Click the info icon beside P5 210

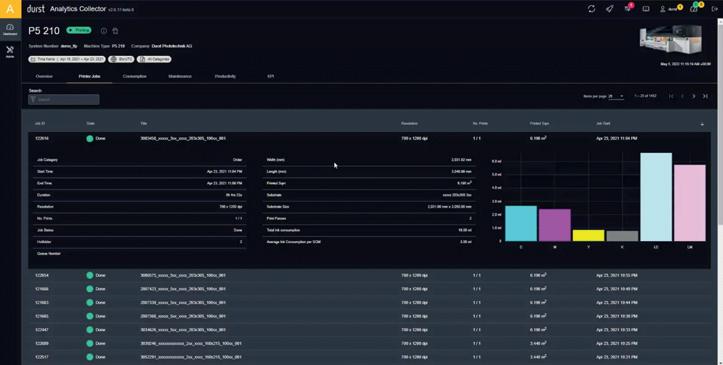(x=104, y=31)
